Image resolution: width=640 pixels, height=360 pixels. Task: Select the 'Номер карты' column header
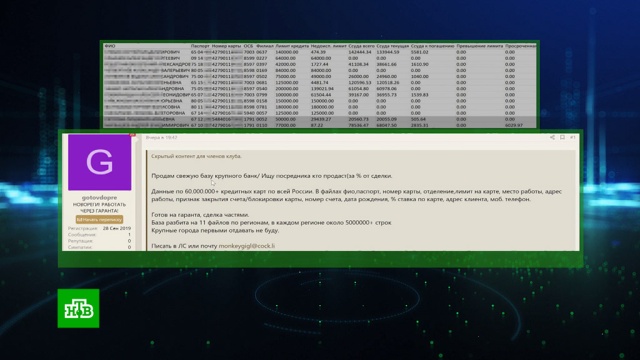[x=227, y=46]
